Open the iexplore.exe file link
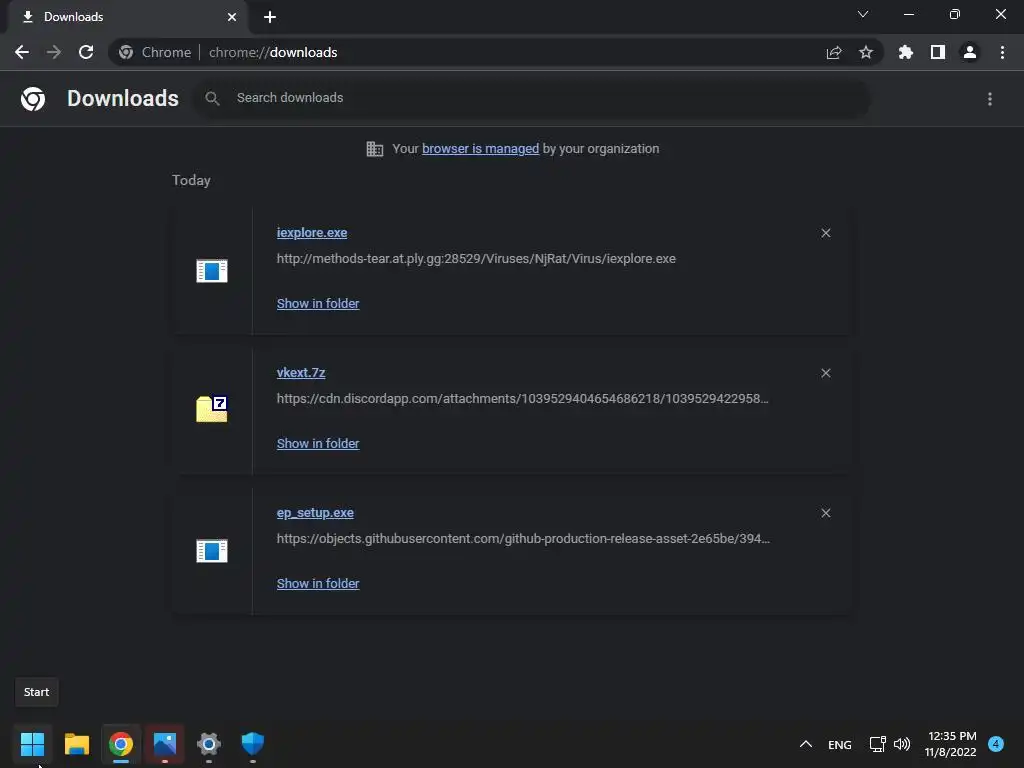The height and width of the screenshot is (768, 1024). coord(312,232)
